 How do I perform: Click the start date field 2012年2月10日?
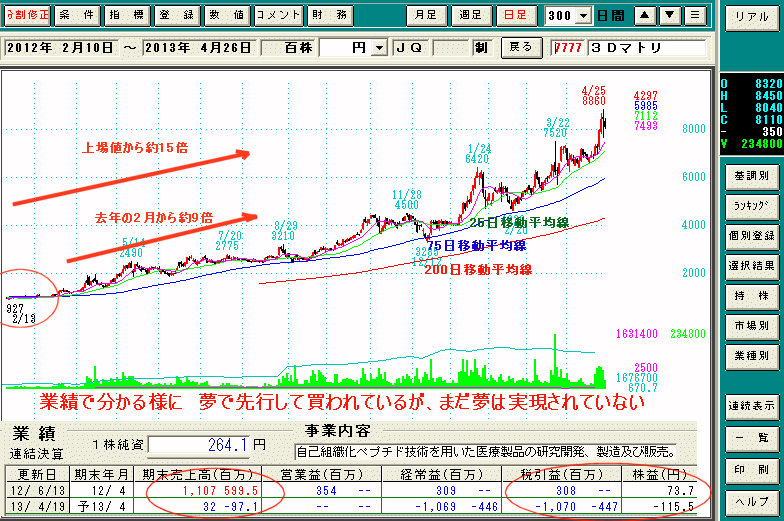click(x=61, y=48)
